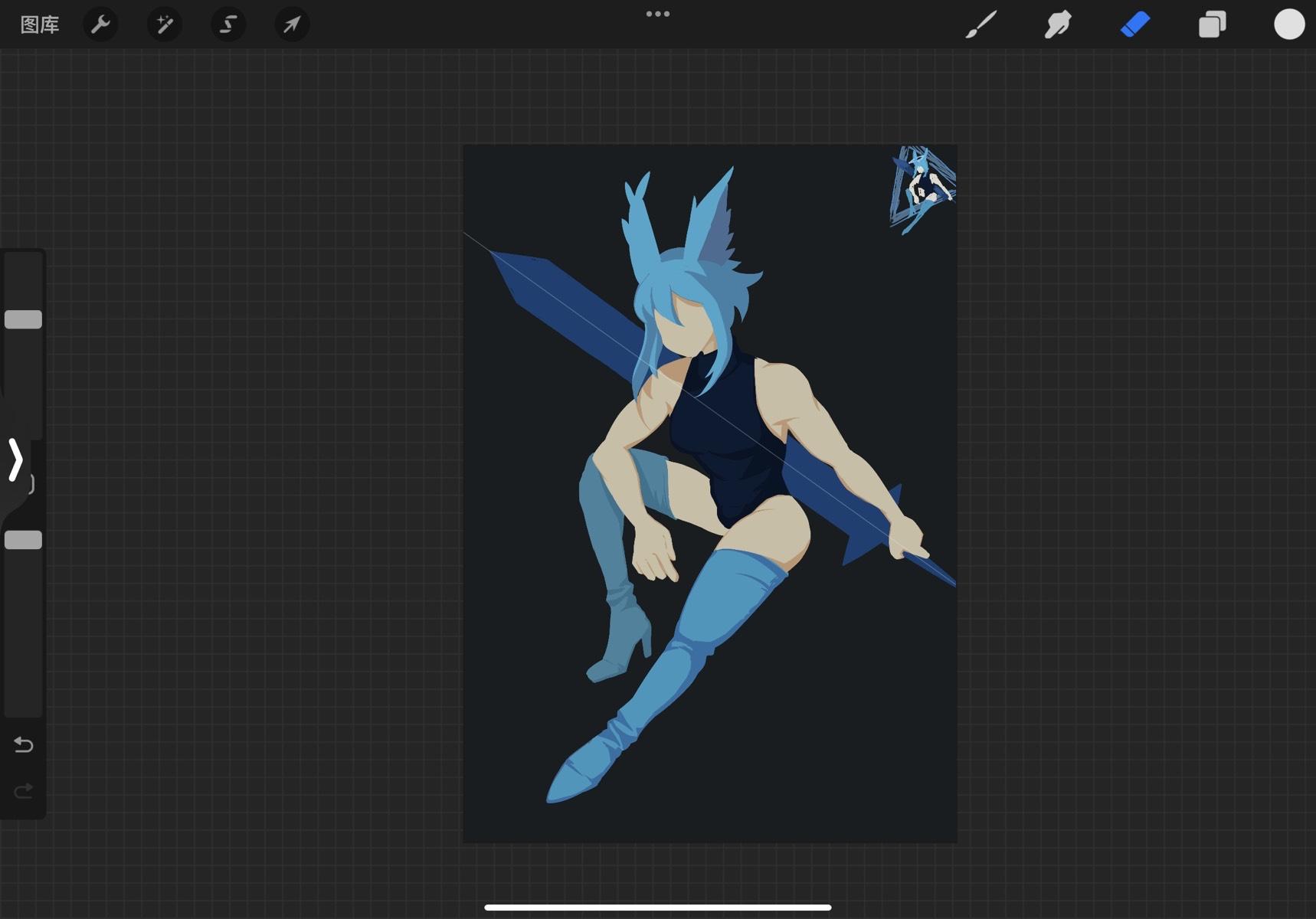
Task: Click the reference thumbnail in canvas corner
Action: [922, 189]
